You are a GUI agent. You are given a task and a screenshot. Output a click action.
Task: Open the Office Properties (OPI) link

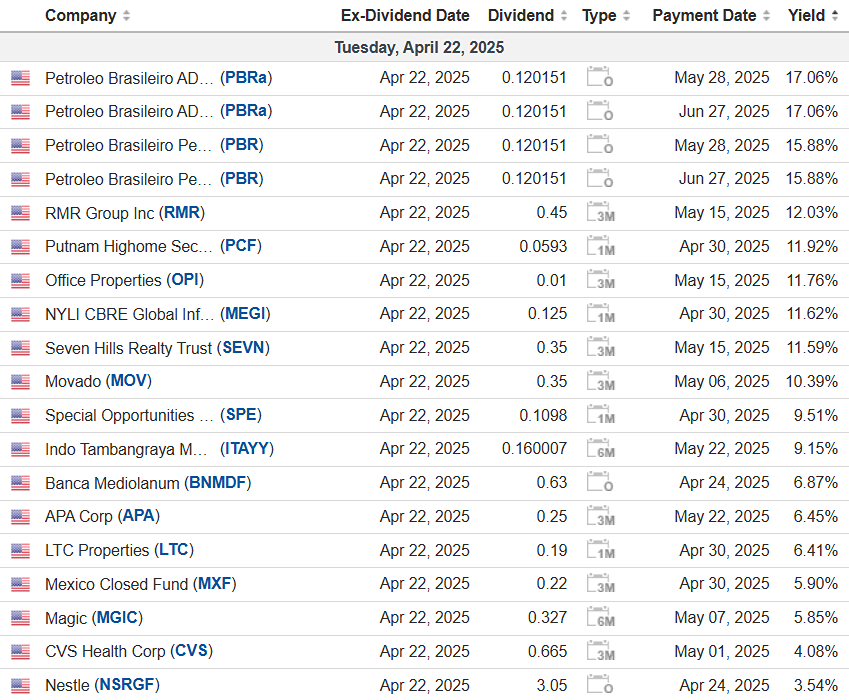tap(103, 280)
